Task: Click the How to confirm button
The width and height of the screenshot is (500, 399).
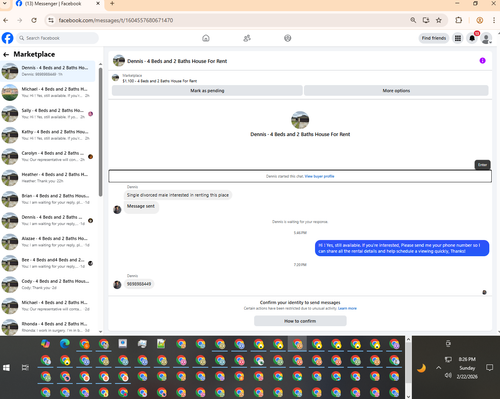Action: (300, 321)
